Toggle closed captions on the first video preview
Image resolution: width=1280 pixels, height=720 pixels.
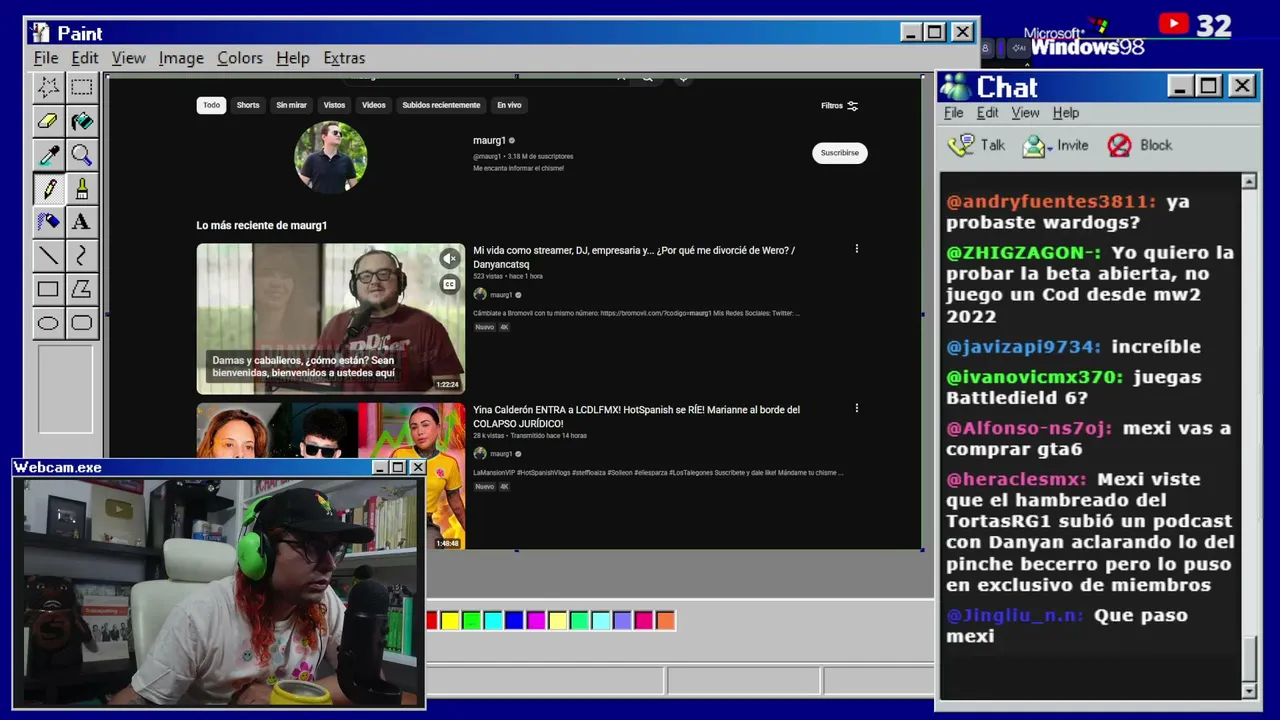click(x=450, y=284)
